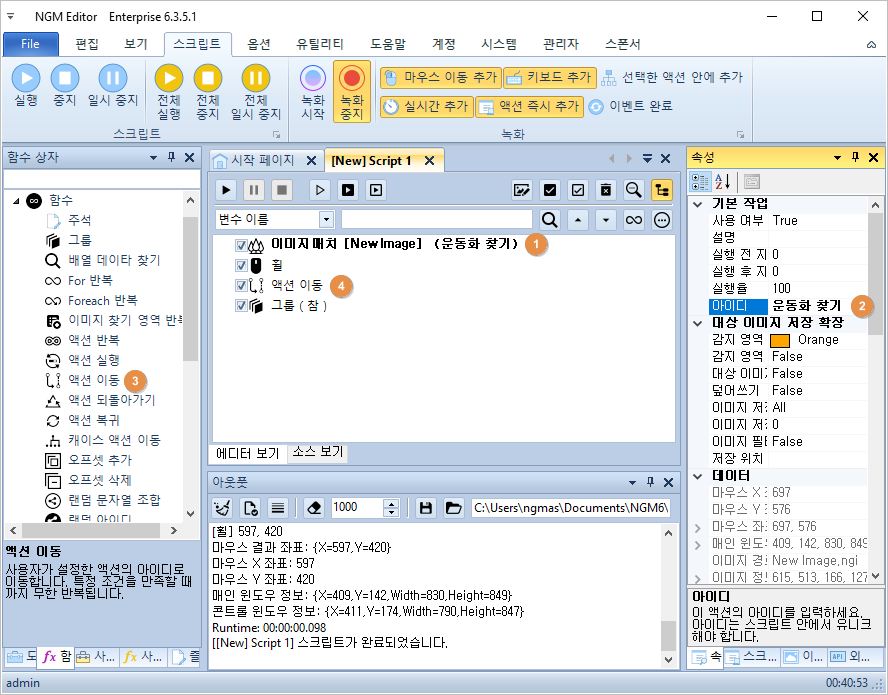The width and height of the screenshot is (888, 695).
Task: Click the 실시간 추가 button
Action: pos(426,106)
